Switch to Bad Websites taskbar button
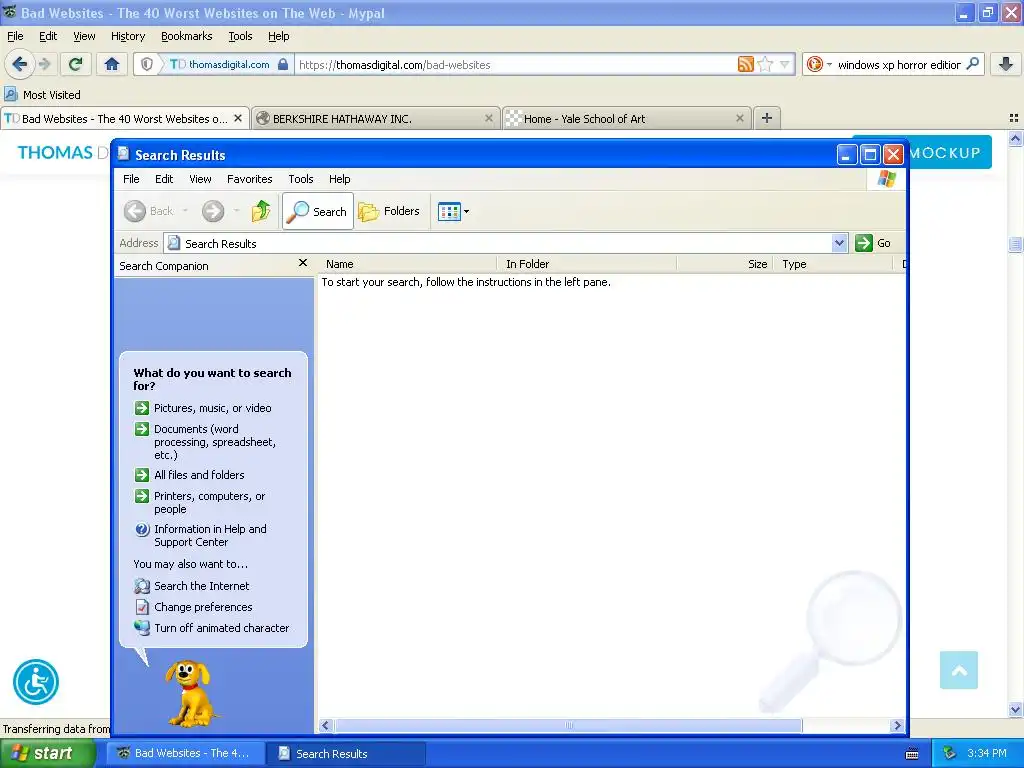The width and height of the screenshot is (1024, 768). pos(185,753)
